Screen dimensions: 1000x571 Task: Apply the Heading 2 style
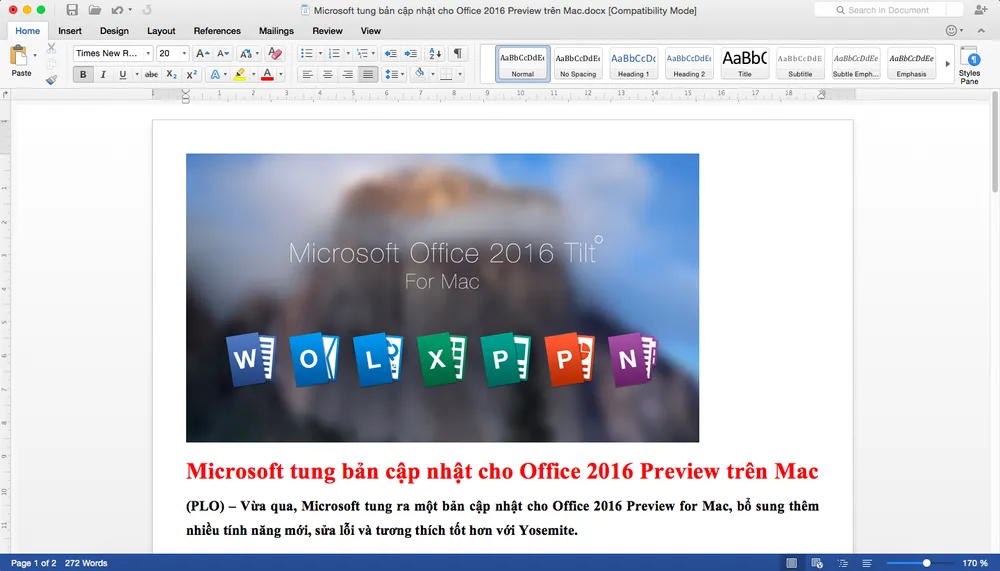[689, 63]
